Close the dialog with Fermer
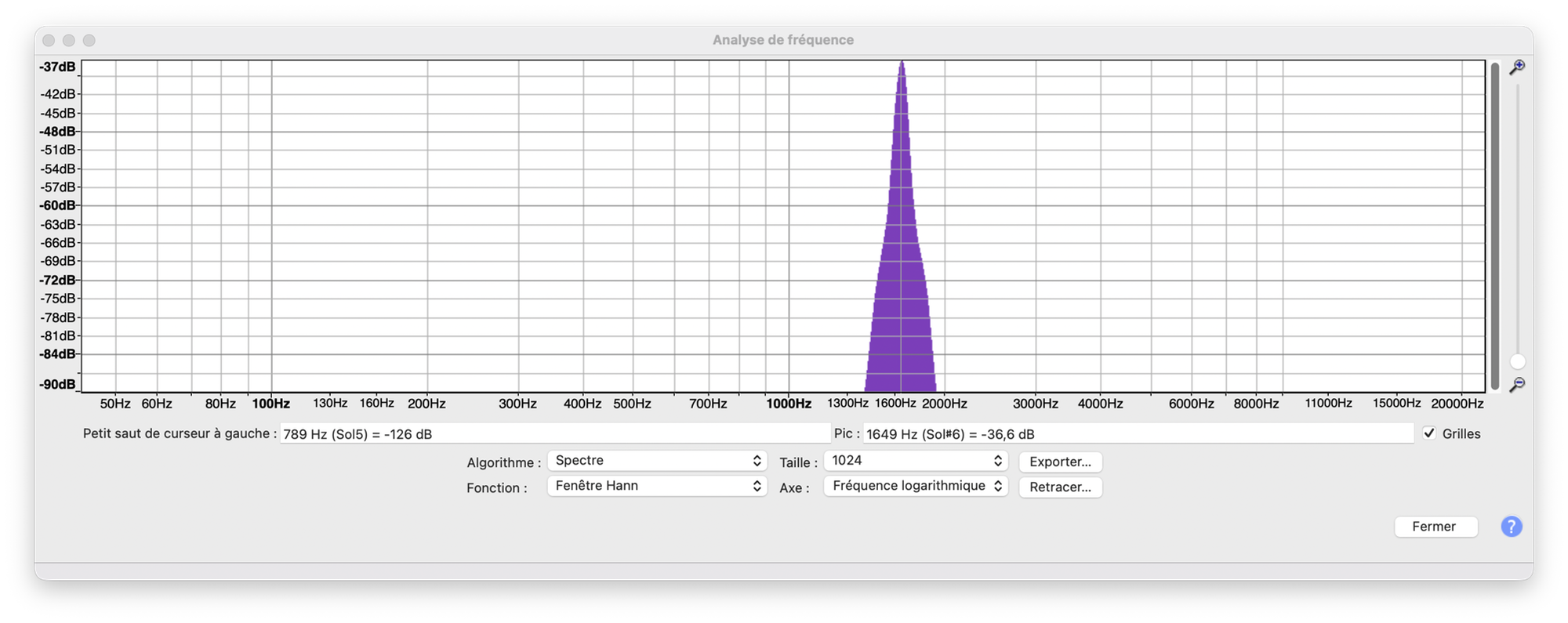 (1435, 527)
